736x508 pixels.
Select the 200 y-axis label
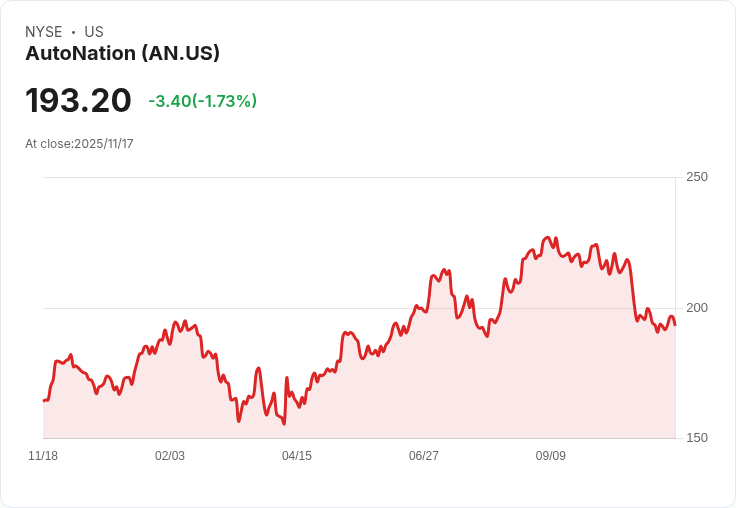point(696,307)
